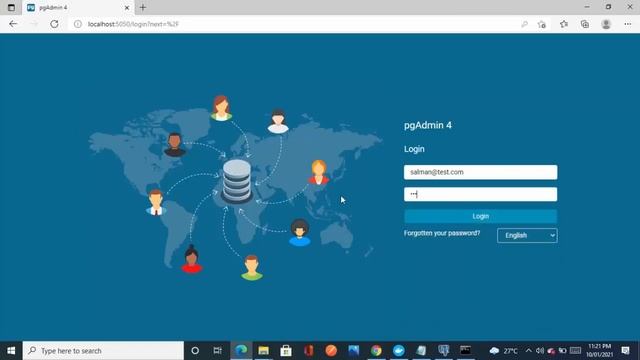Click into the password field
This screenshot has height=360, width=640.
coord(480,194)
